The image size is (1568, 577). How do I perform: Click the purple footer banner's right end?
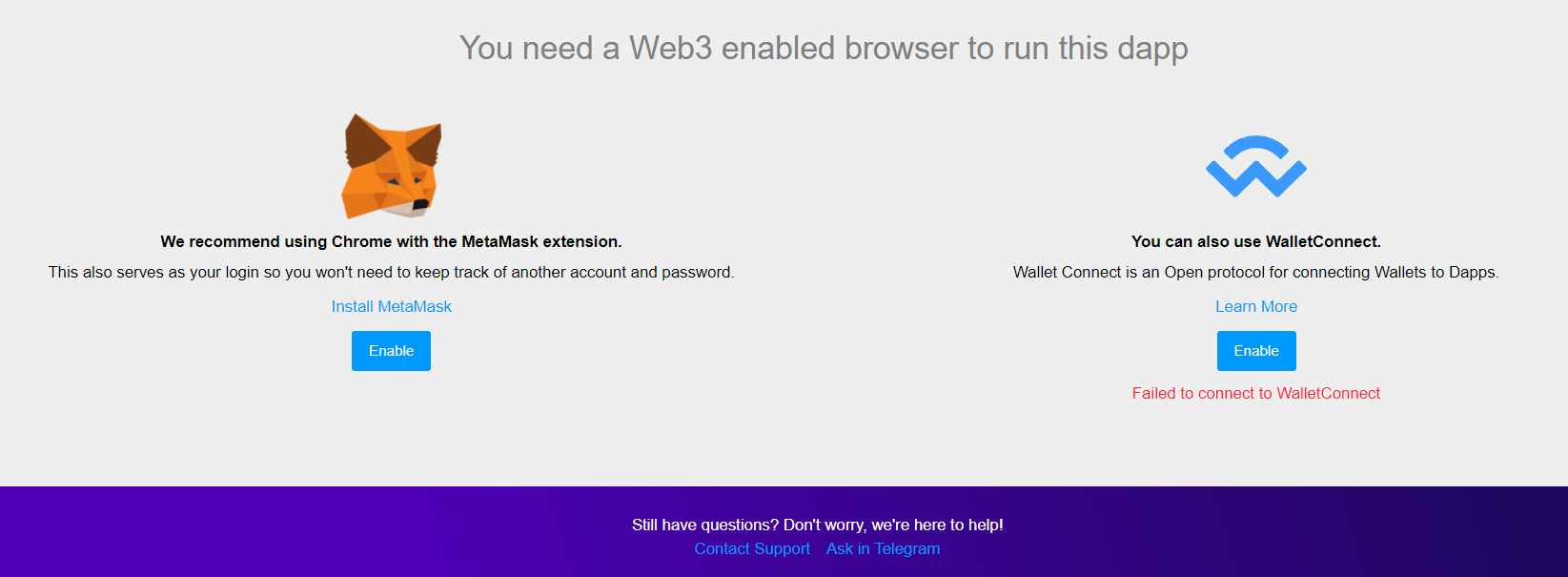pos(1525,531)
